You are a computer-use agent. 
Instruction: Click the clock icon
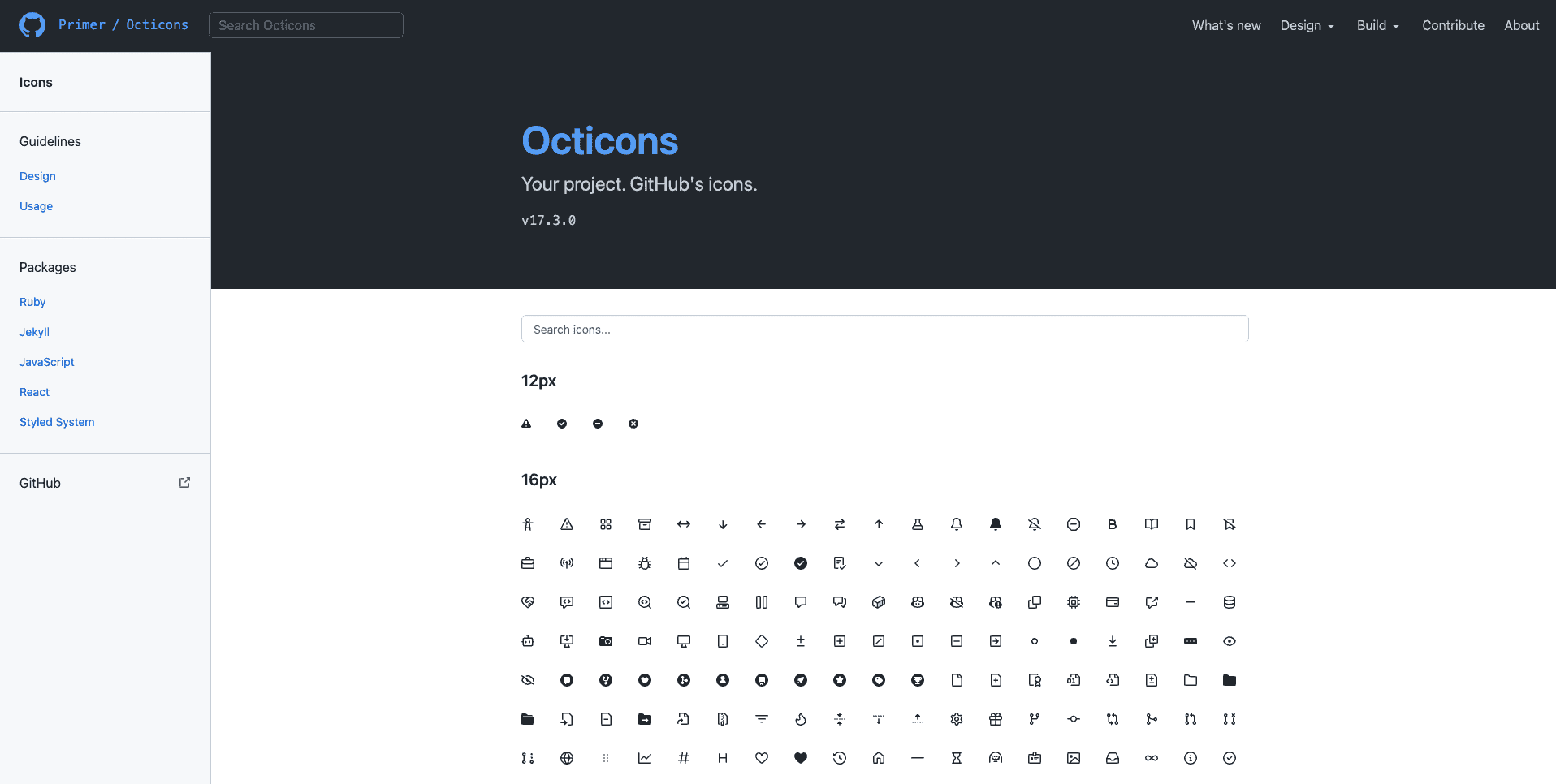coord(1113,563)
